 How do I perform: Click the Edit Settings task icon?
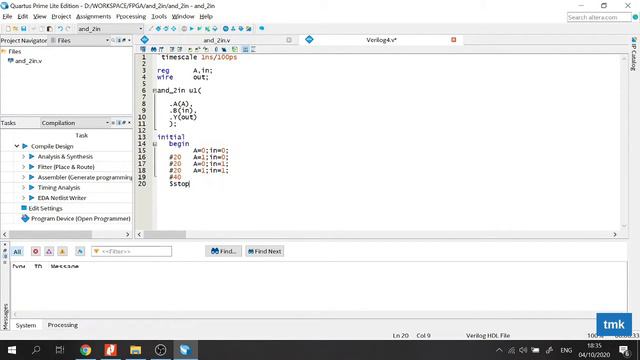[24, 208]
